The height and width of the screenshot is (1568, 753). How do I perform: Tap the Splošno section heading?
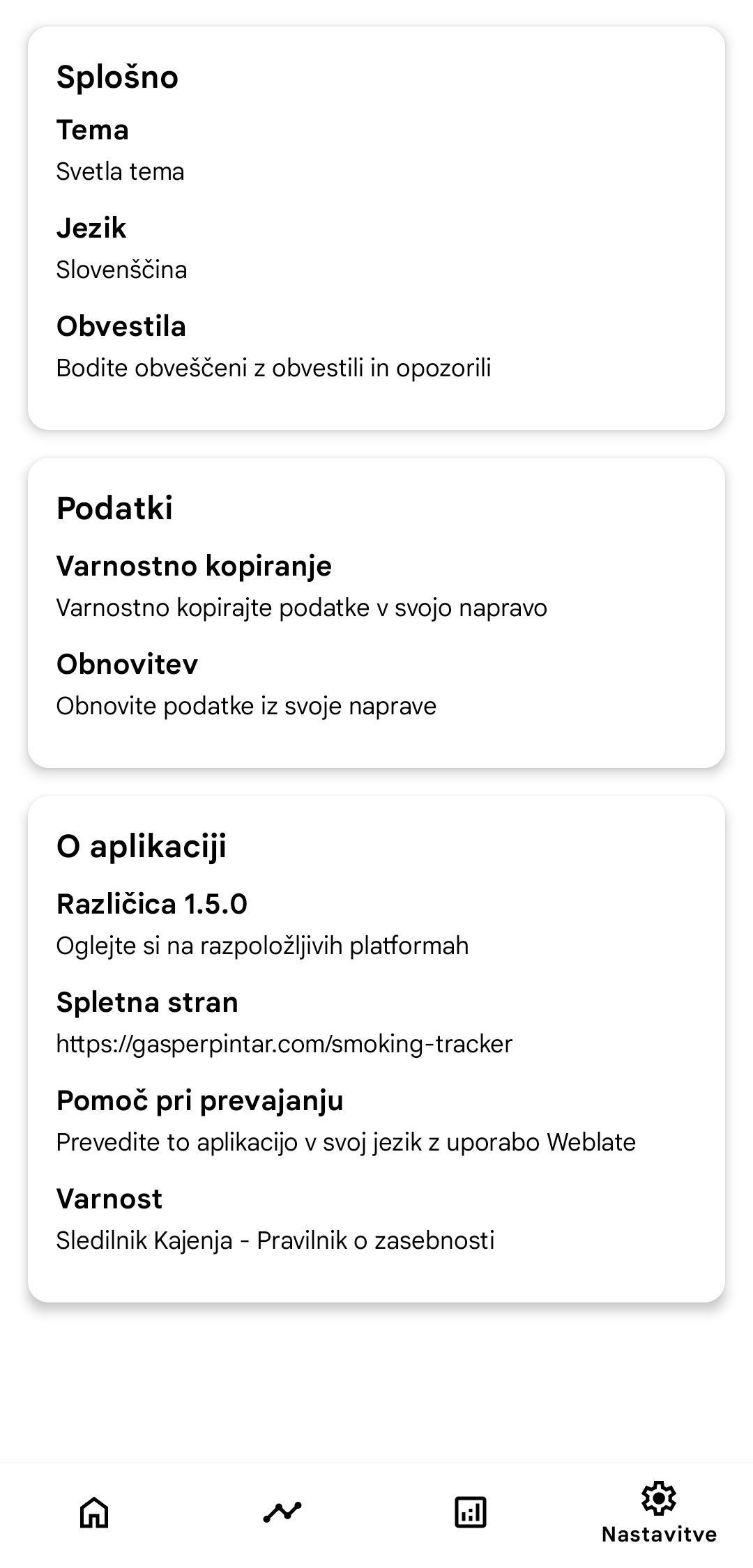pyautogui.click(x=117, y=77)
